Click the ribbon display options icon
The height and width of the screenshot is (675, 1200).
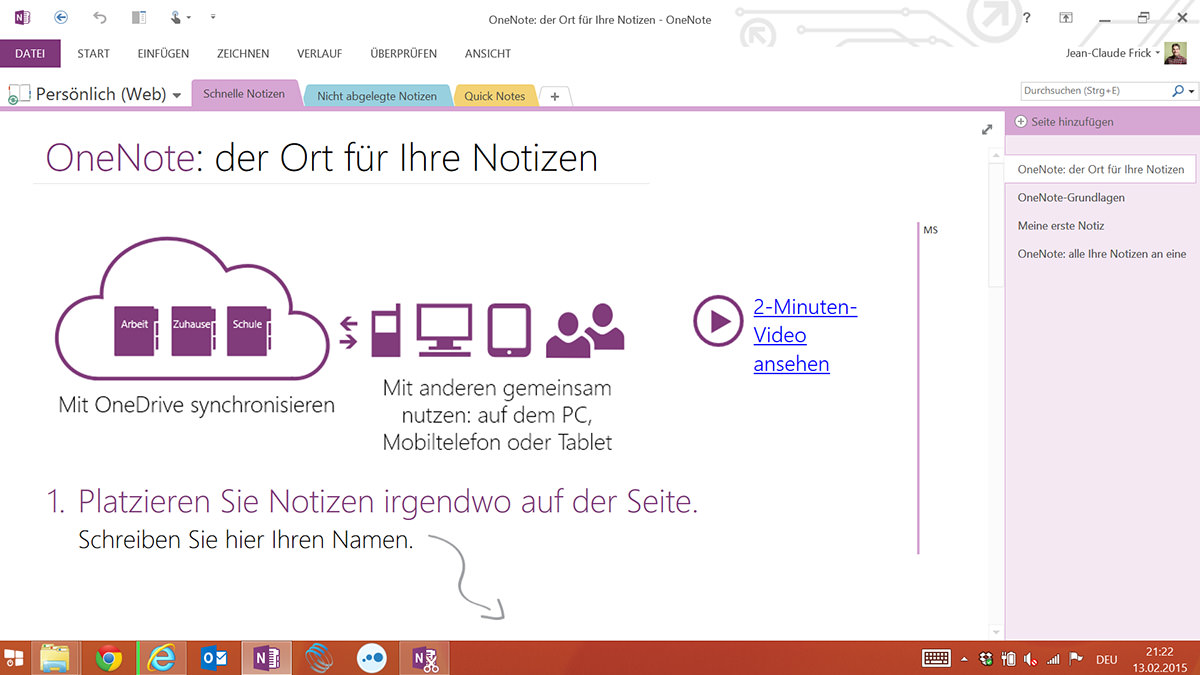[x=1067, y=18]
